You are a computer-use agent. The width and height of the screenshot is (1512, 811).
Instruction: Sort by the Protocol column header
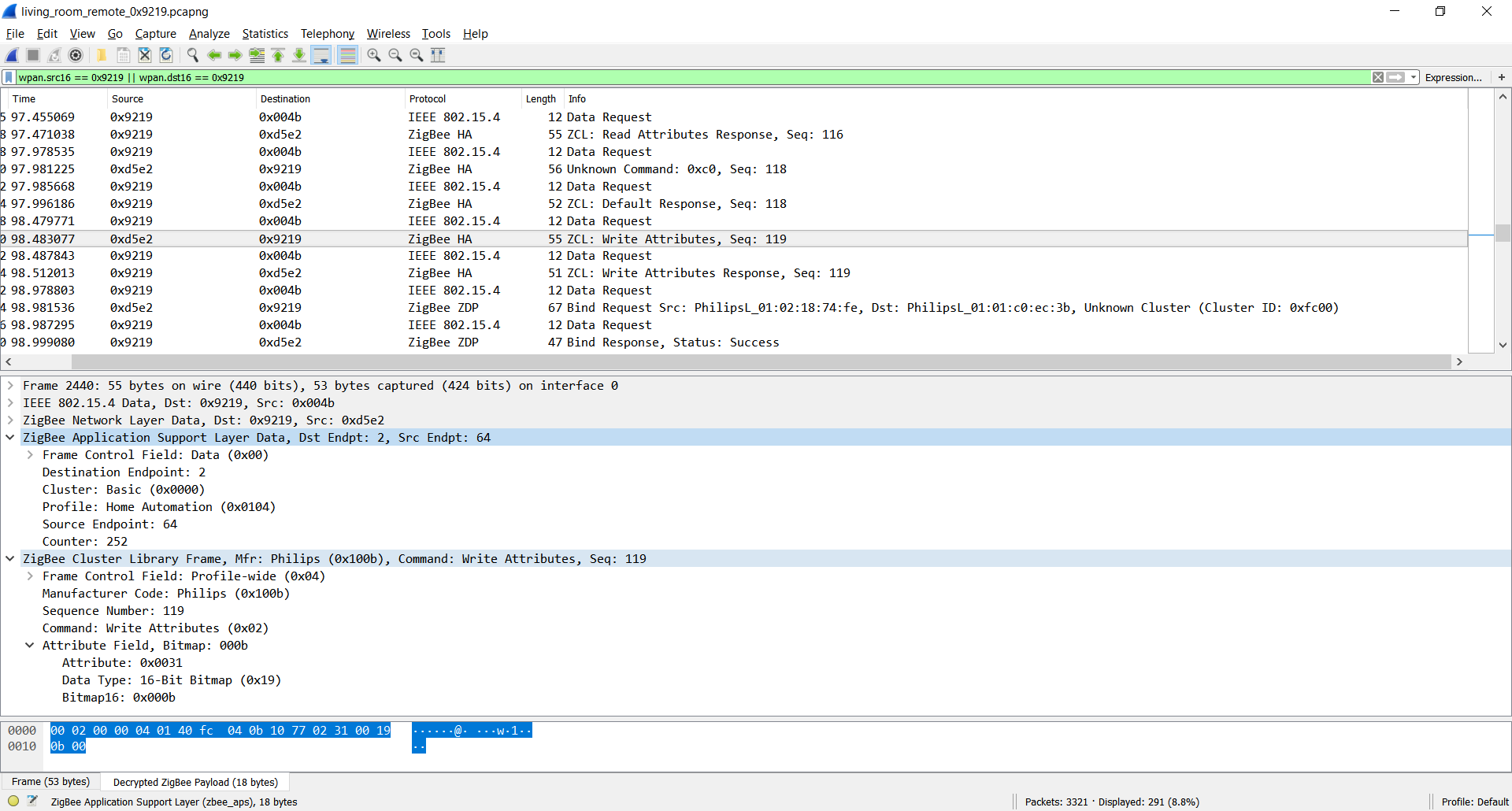point(463,98)
